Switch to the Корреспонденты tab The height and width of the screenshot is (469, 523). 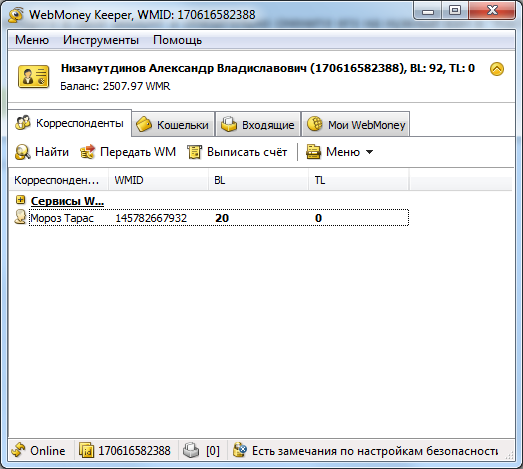[70, 123]
